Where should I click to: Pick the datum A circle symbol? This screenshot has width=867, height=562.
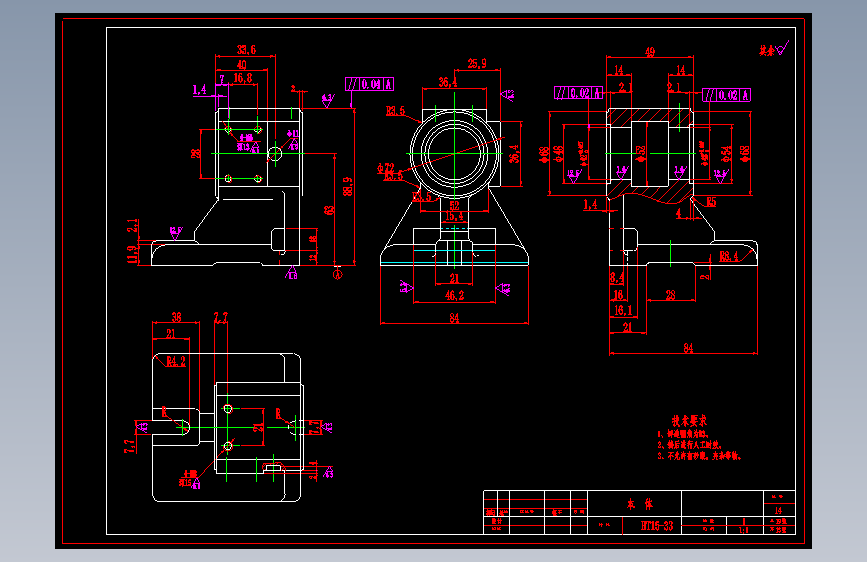(x=338, y=273)
